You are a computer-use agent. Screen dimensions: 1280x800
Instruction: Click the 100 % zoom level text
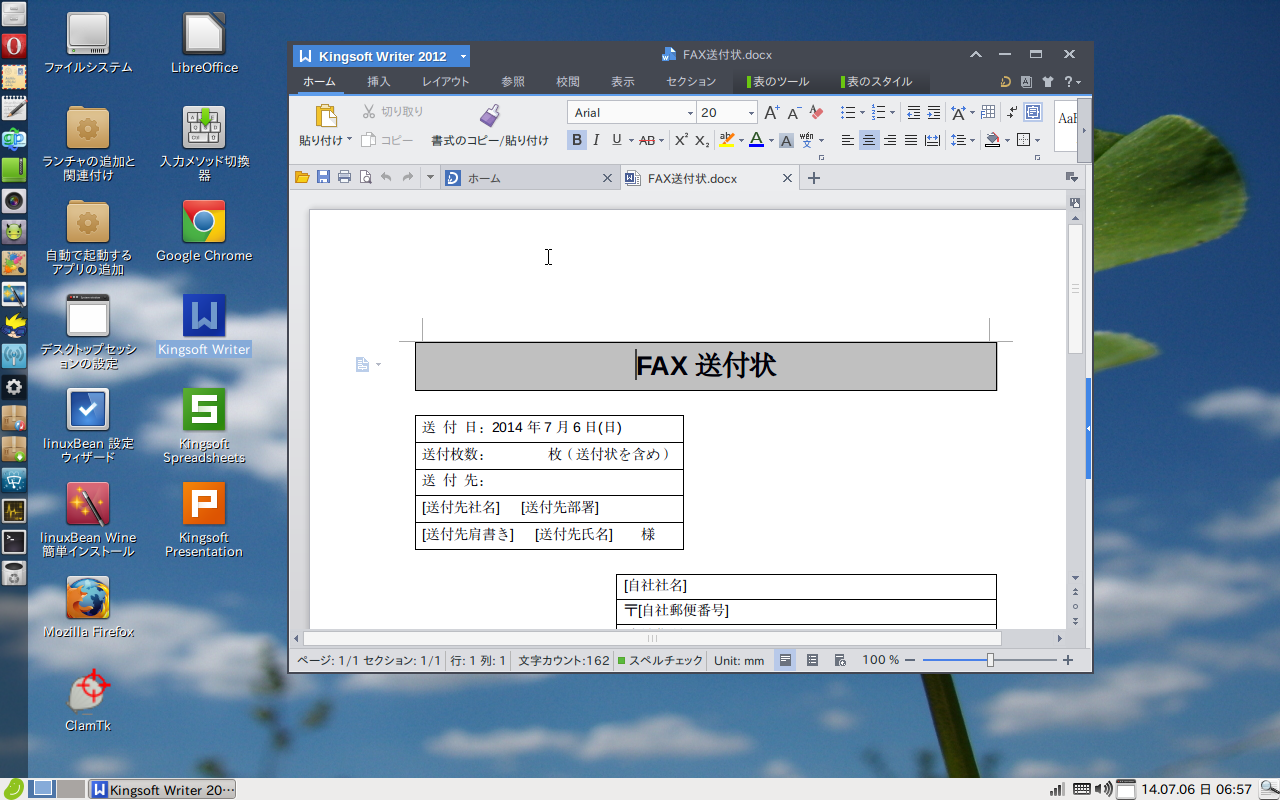(881, 660)
